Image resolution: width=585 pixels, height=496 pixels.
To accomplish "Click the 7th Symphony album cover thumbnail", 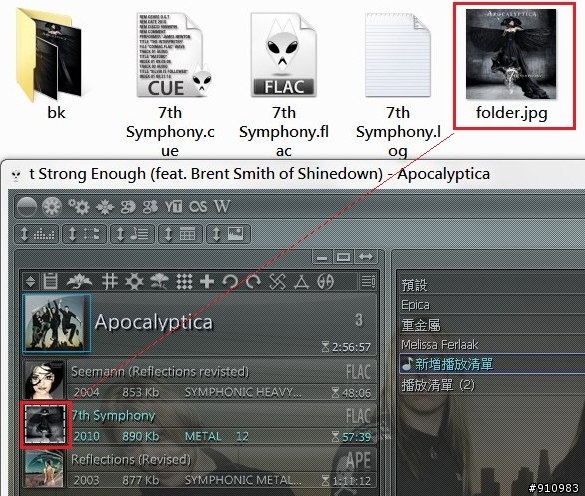I will pos(45,425).
